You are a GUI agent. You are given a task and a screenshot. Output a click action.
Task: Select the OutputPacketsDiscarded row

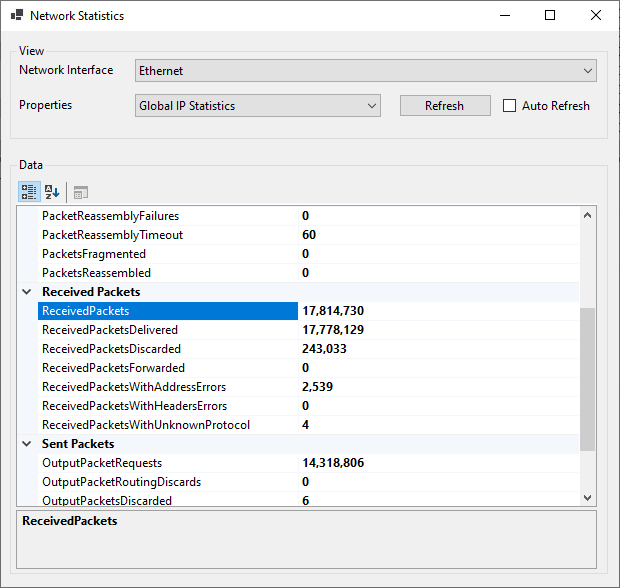308,499
